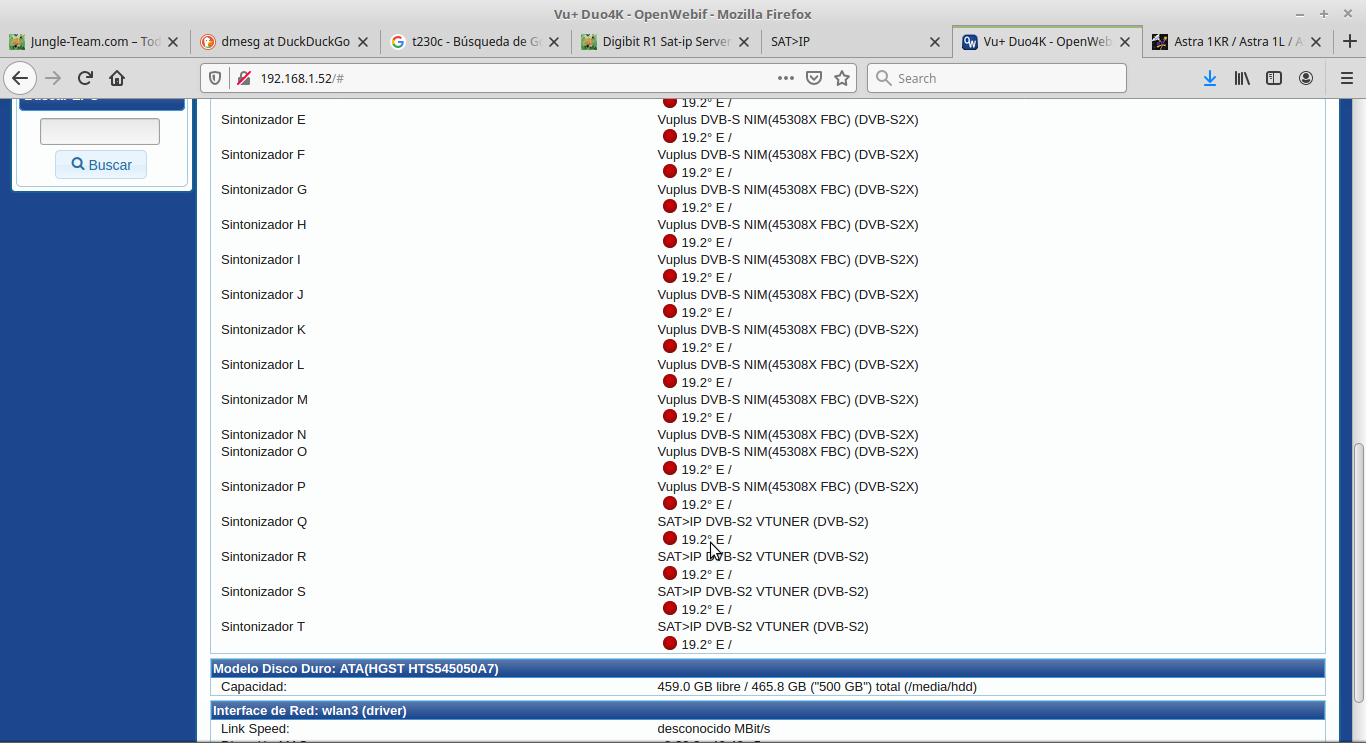Click the EPG search text field
This screenshot has height=743, width=1366.
click(x=100, y=131)
